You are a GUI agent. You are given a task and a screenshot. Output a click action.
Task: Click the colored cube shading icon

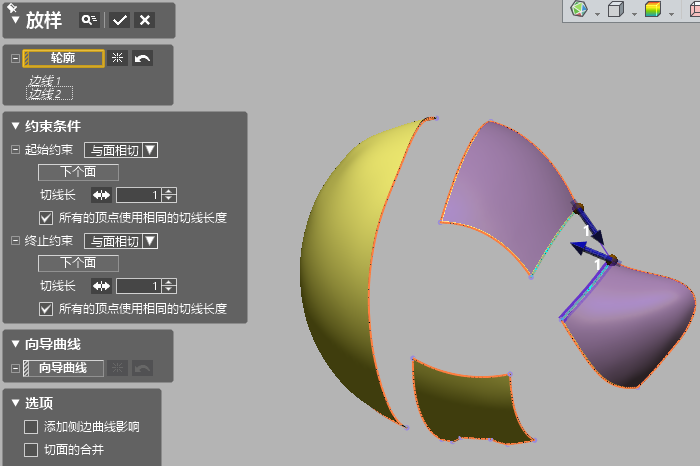(x=653, y=9)
